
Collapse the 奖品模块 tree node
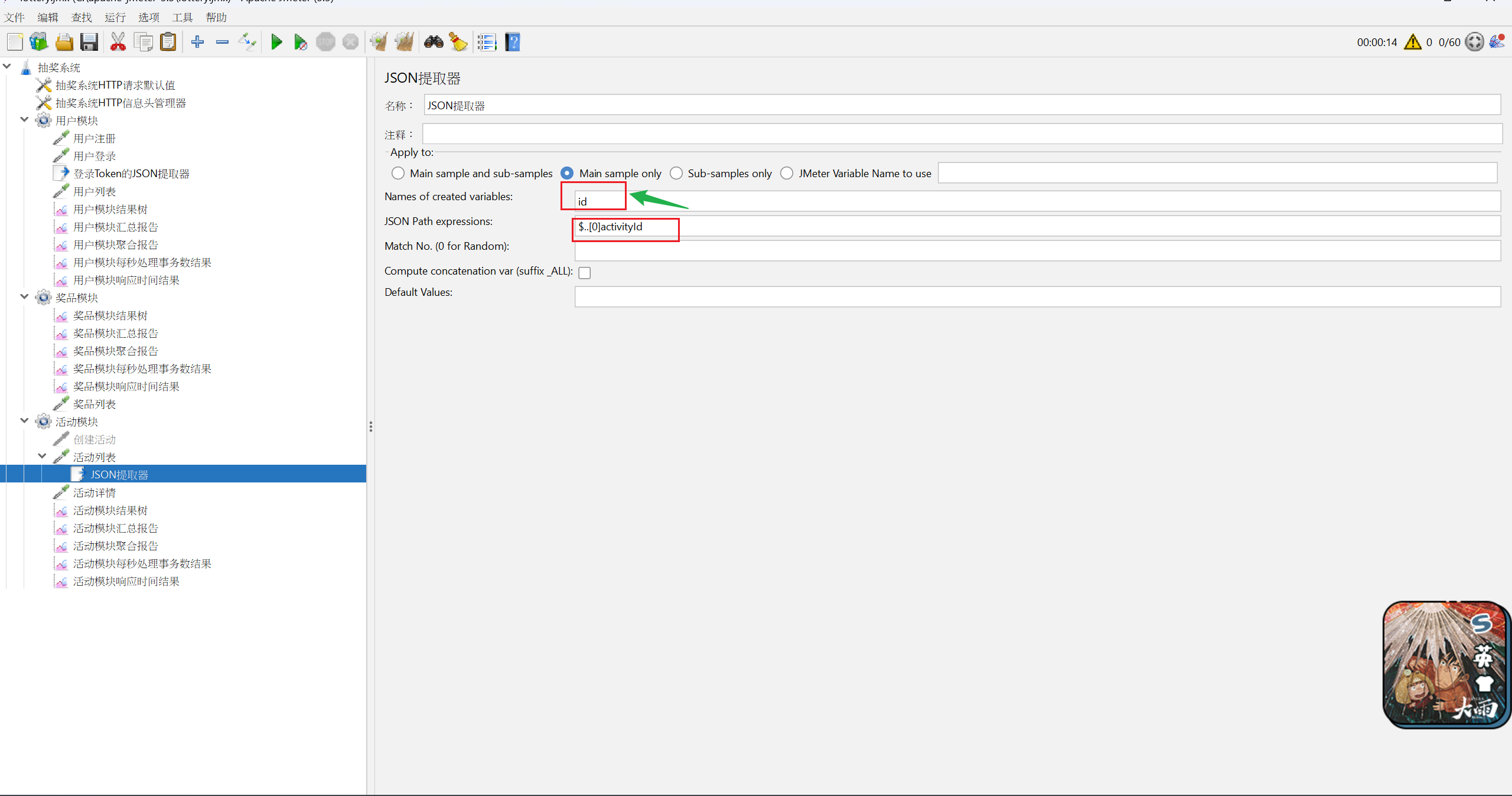coord(24,297)
